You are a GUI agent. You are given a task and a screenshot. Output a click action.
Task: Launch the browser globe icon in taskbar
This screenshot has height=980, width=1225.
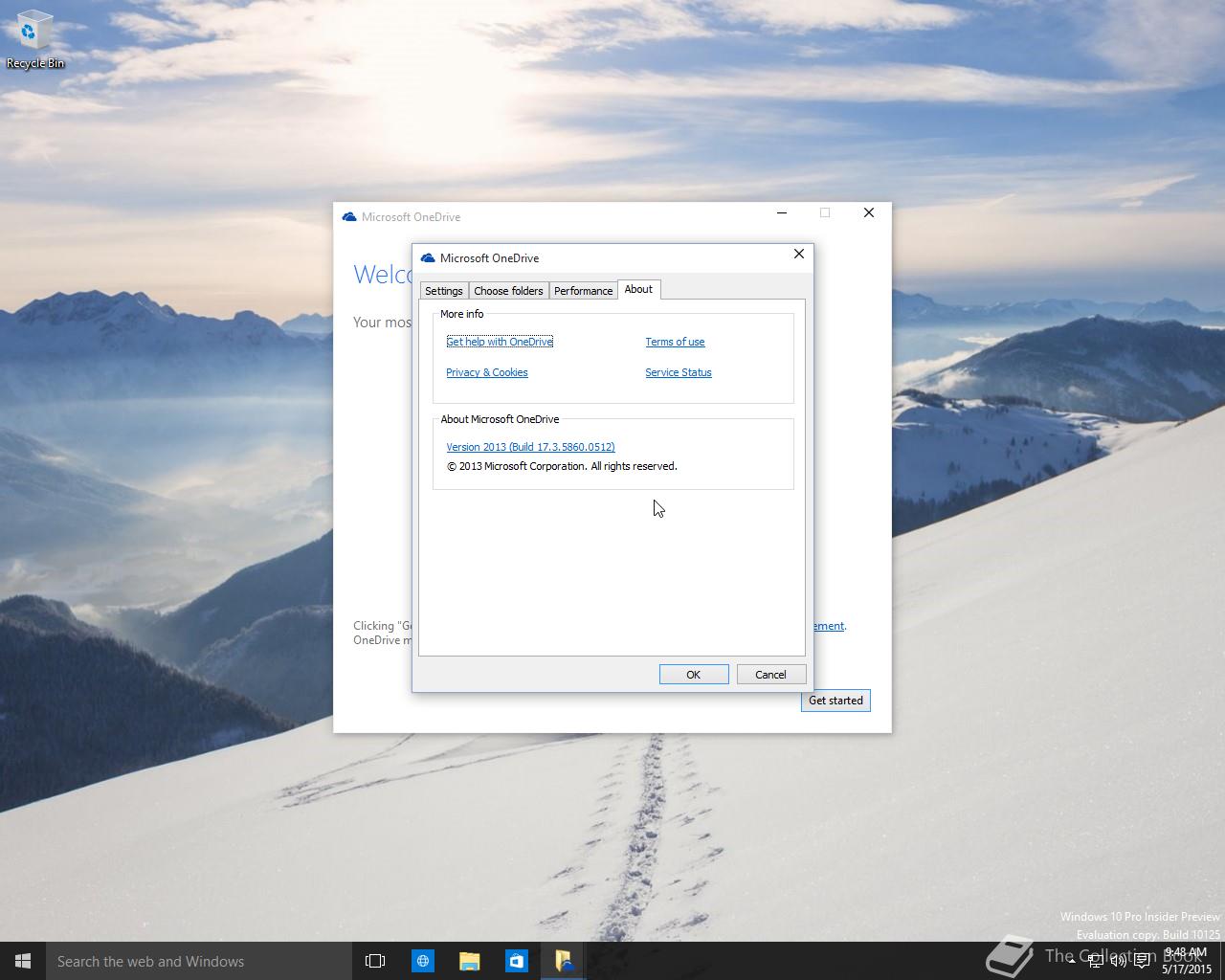point(422,961)
